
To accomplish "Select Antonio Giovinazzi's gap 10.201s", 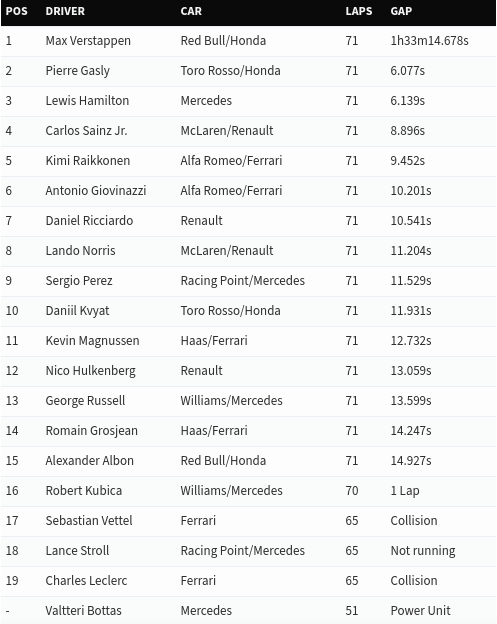I will pyautogui.click(x=411, y=191).
